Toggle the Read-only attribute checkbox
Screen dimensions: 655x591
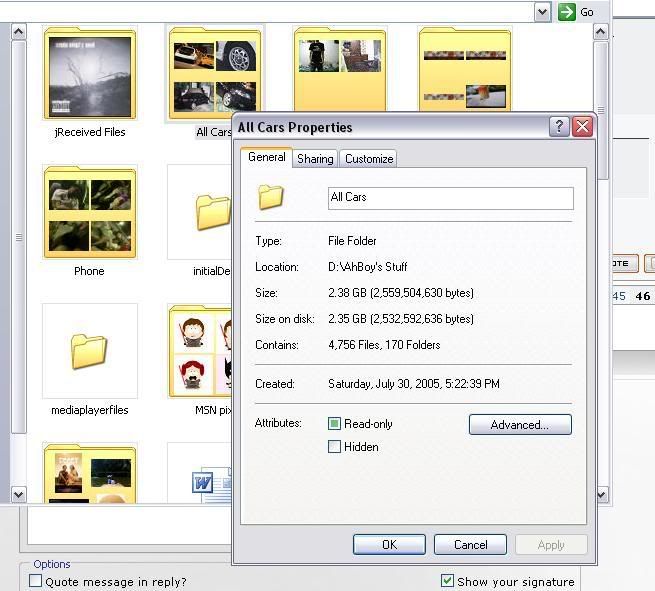click(x=335, y=424)
